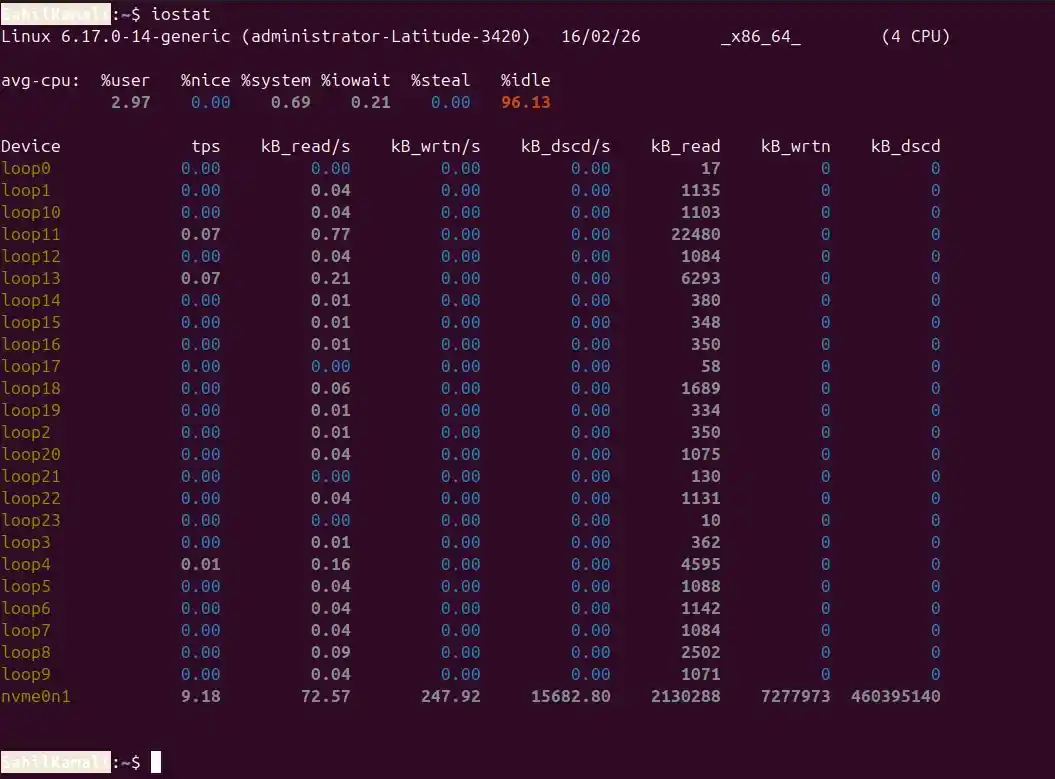1055x779 pixels.
Task: Click the loop11 device name
Action: point(30,235)
